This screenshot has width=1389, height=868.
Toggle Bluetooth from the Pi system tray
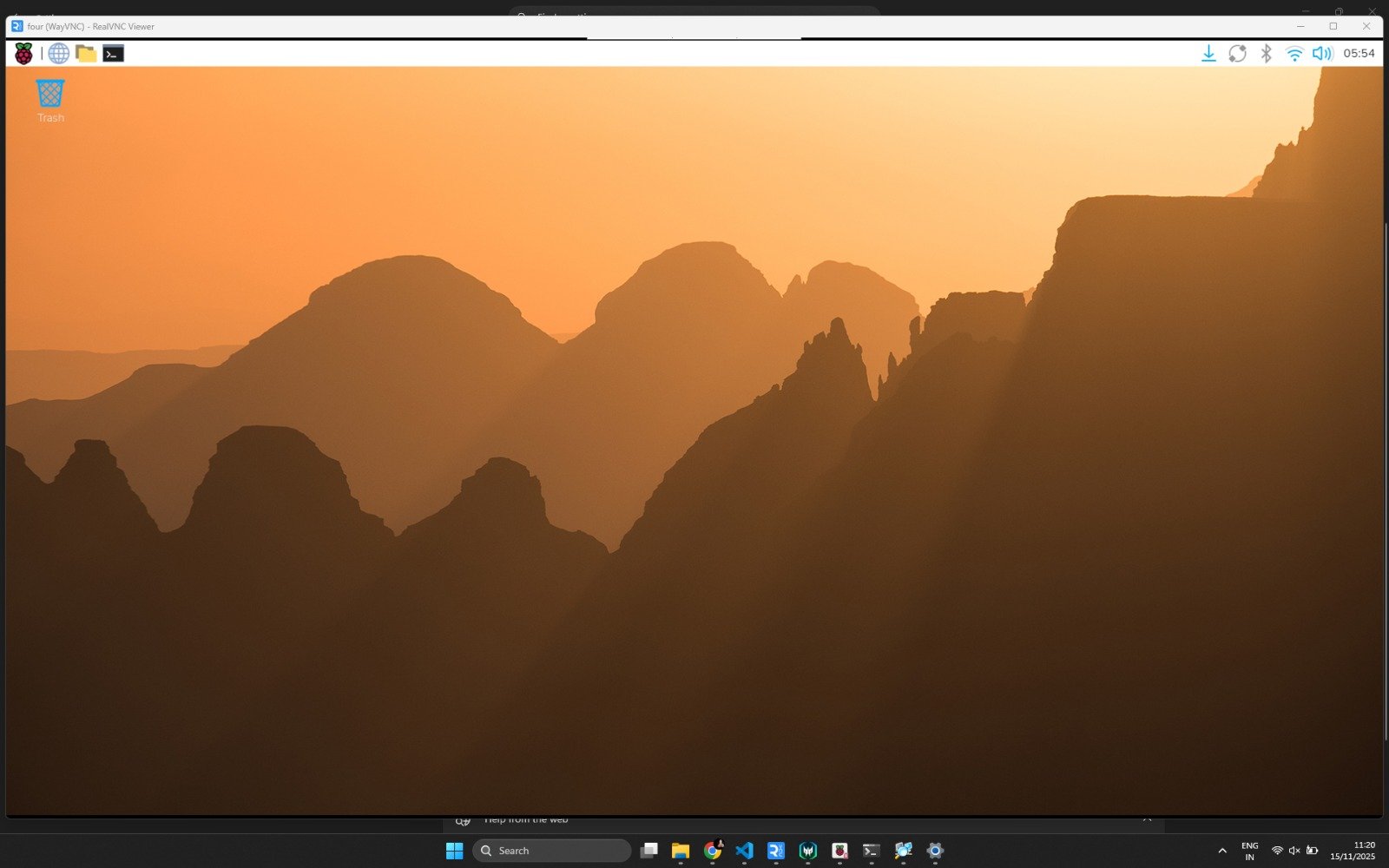click(1264, 53)
